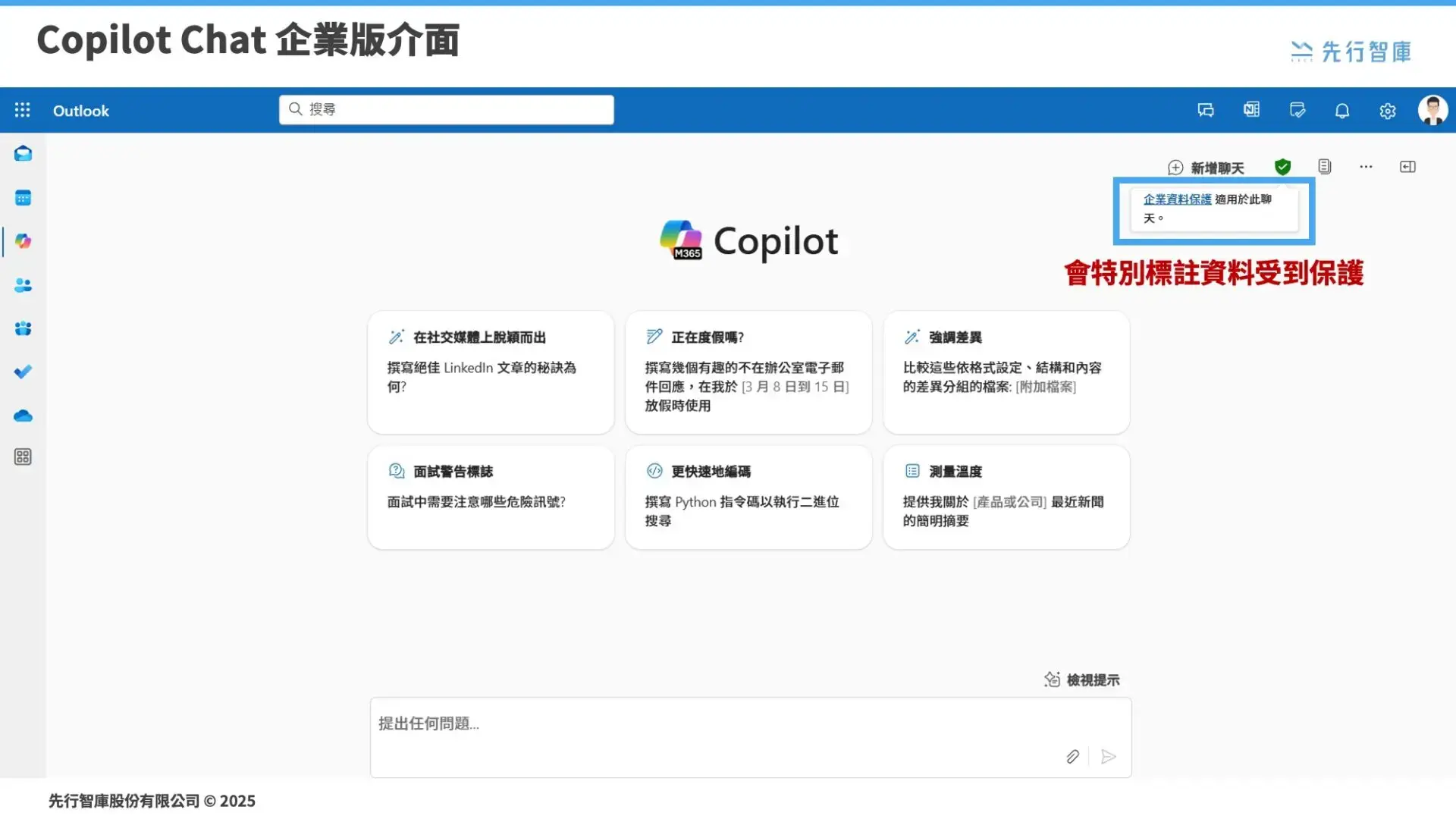
Task: Attach a file with paperclip icon
Action: 1072,757
